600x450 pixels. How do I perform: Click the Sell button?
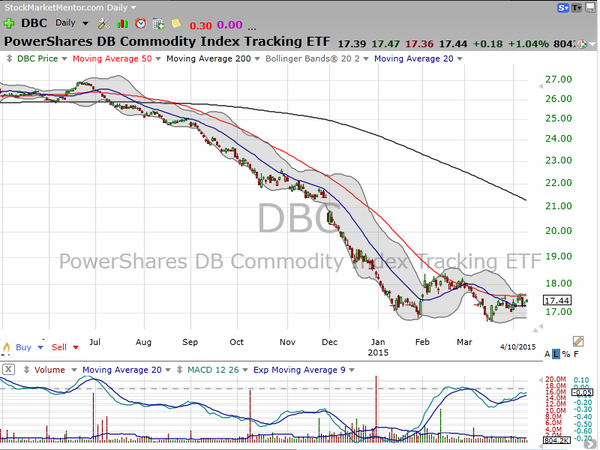59,347
